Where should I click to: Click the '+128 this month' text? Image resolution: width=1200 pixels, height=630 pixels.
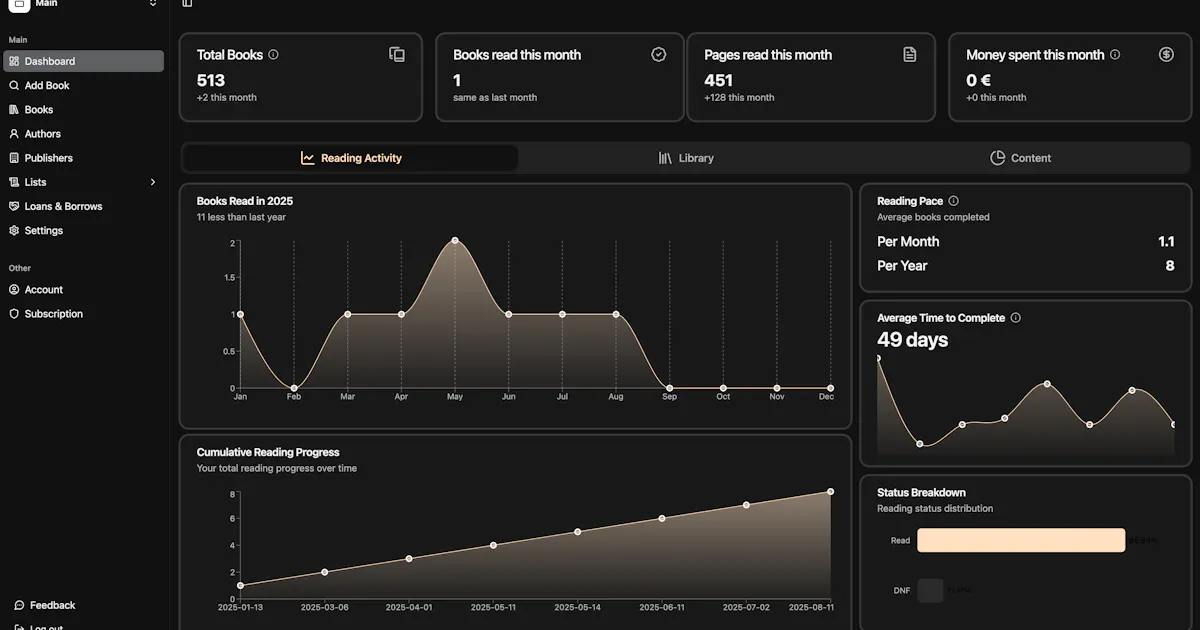pyautogui.click(x=739, y=97)
